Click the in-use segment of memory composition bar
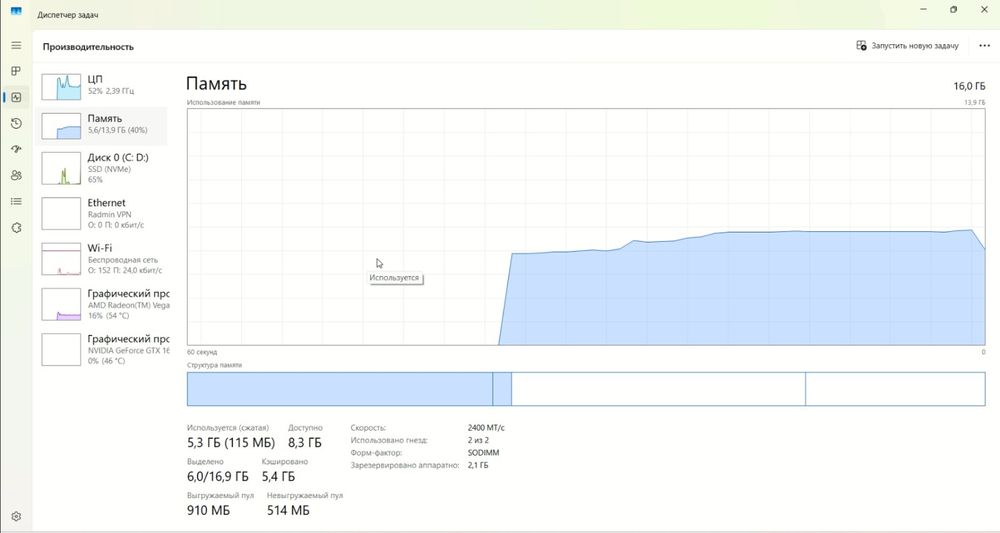The height and width of the screenshot is (533, 1000). click(339, 389)
